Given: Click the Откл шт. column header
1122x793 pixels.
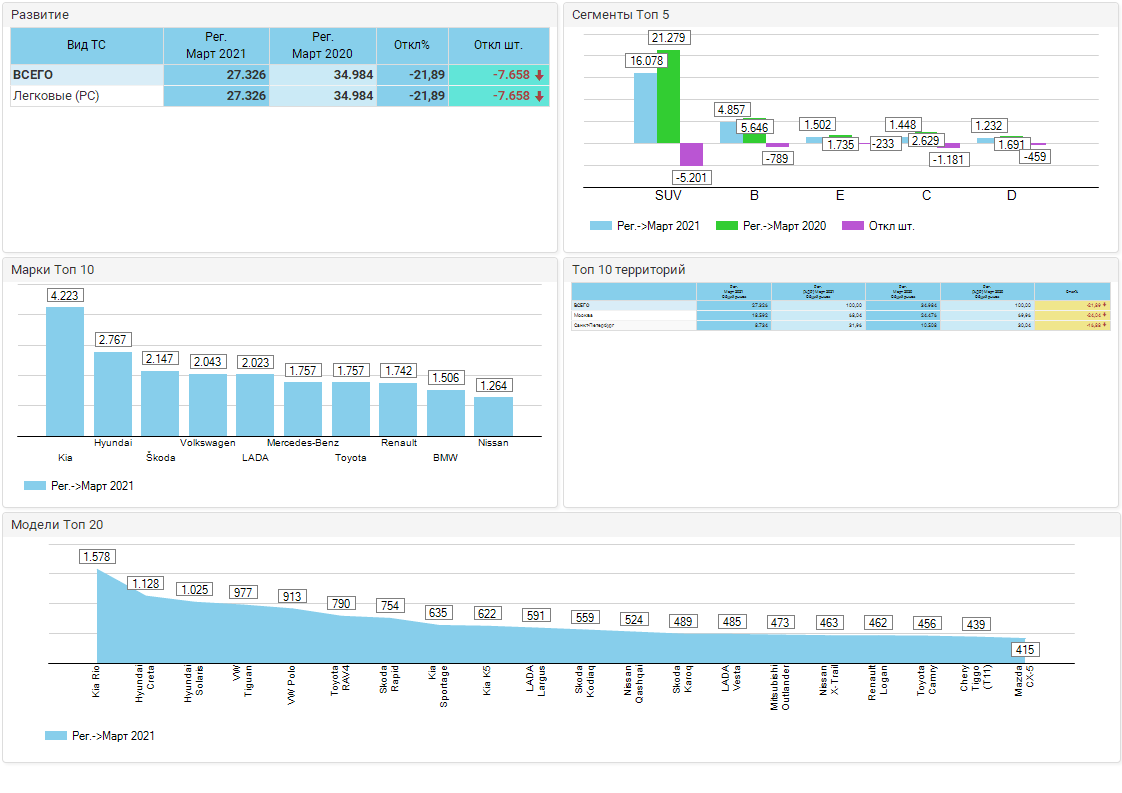Looking at the screenshot, I should click(x=498, y=45).
